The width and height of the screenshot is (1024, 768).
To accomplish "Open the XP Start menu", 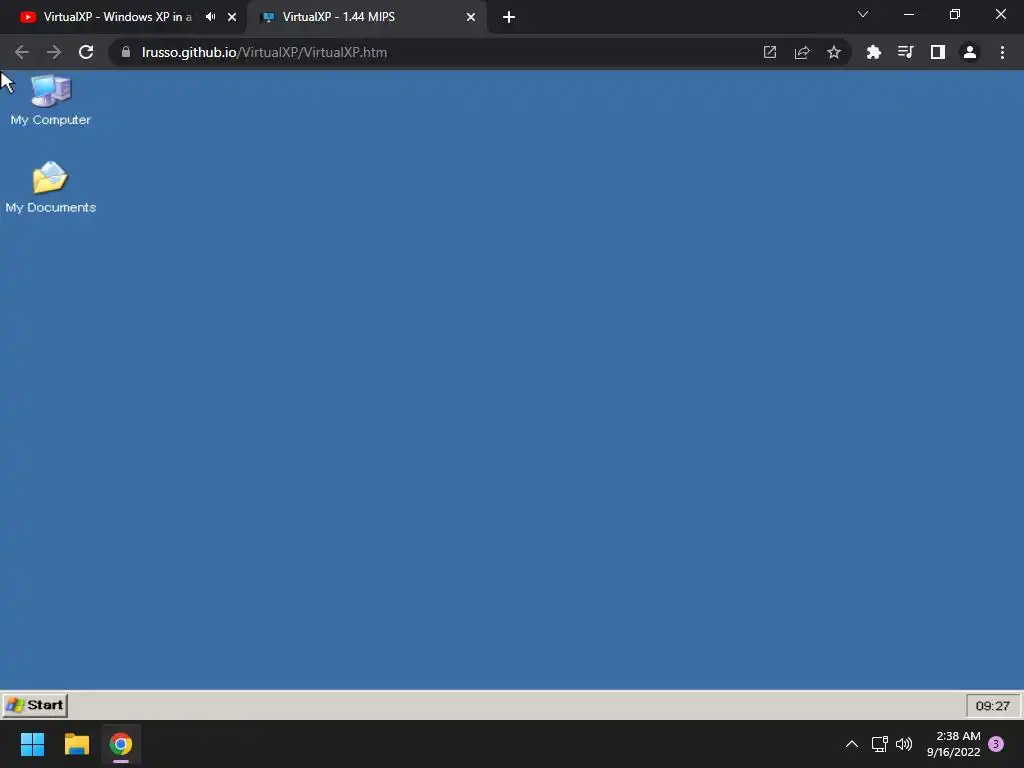I will pos(35,705).
